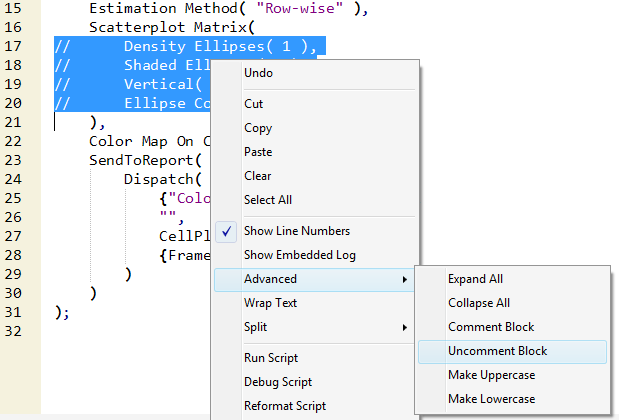Select Cut from the context menu

254,104
